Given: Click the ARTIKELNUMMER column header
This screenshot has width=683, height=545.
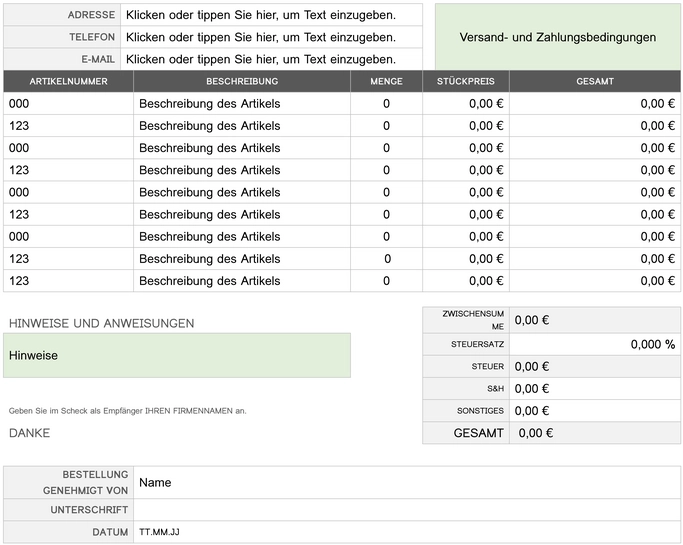Looking at the screenshot, I should click(x=68, y=81).
